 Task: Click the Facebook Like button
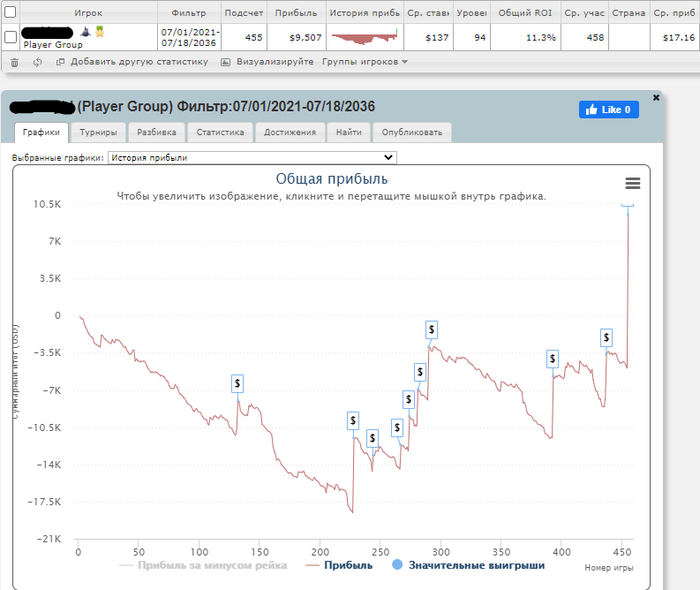point(609,110)
